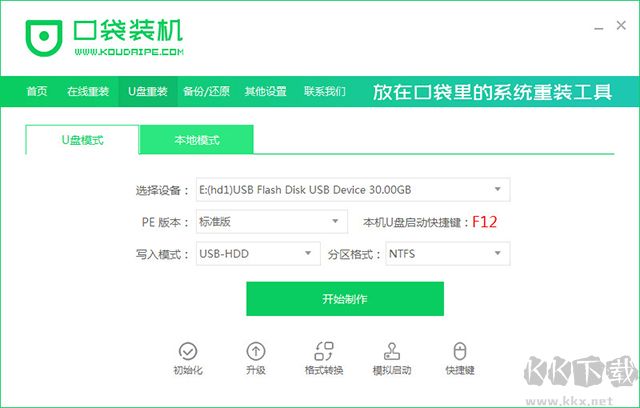Expand the 选择设备 device dropdown
Screen dimensions: 640x408
(353, 190)
